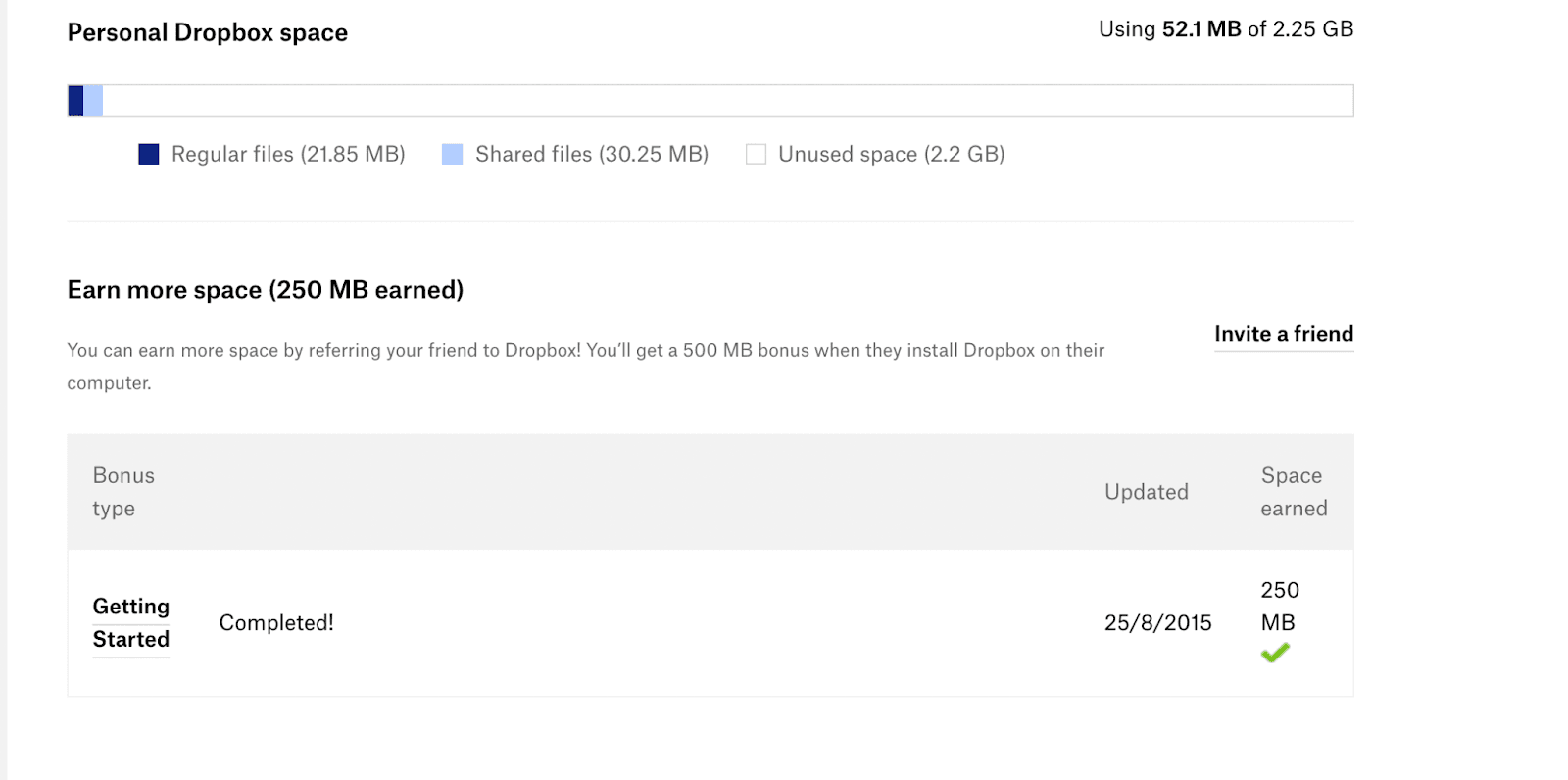
Task: Open the Invite a friend link
Action: click(x=1284, y=334)
